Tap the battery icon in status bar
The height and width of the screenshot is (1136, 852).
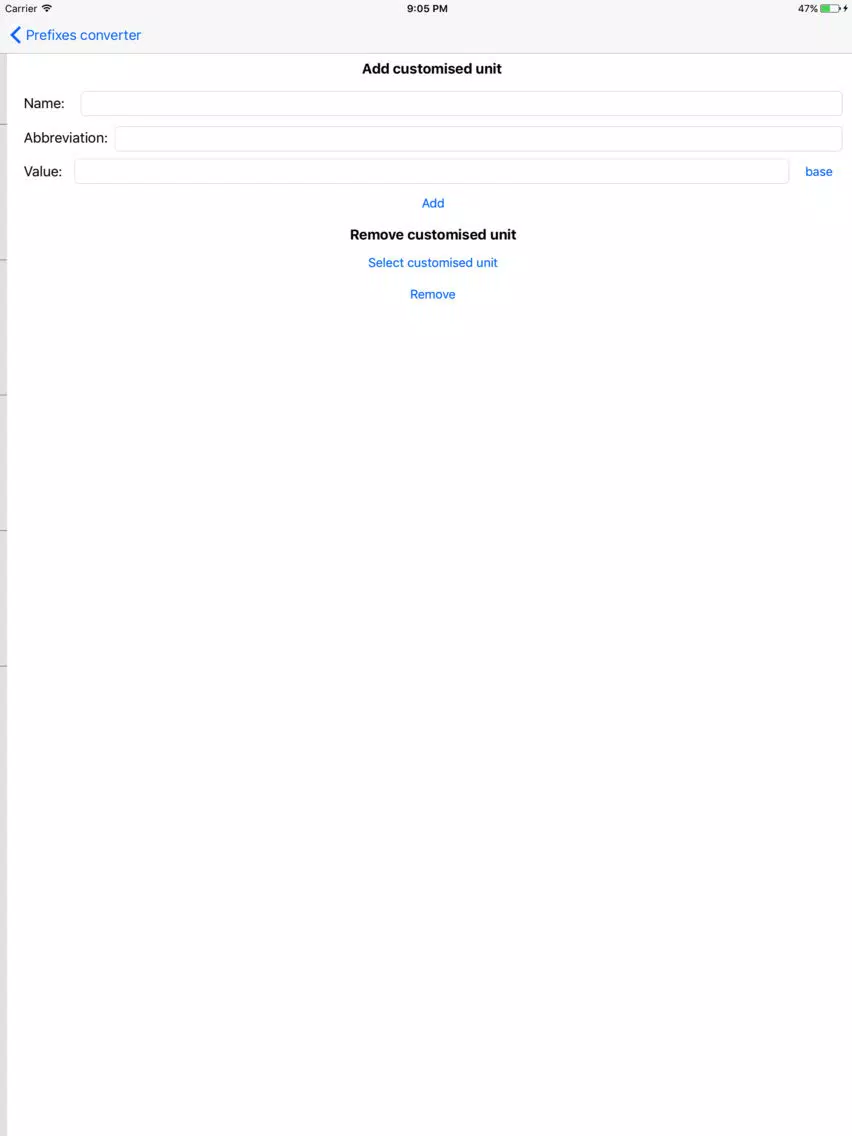pyautogui.click(x=830, y=9)
